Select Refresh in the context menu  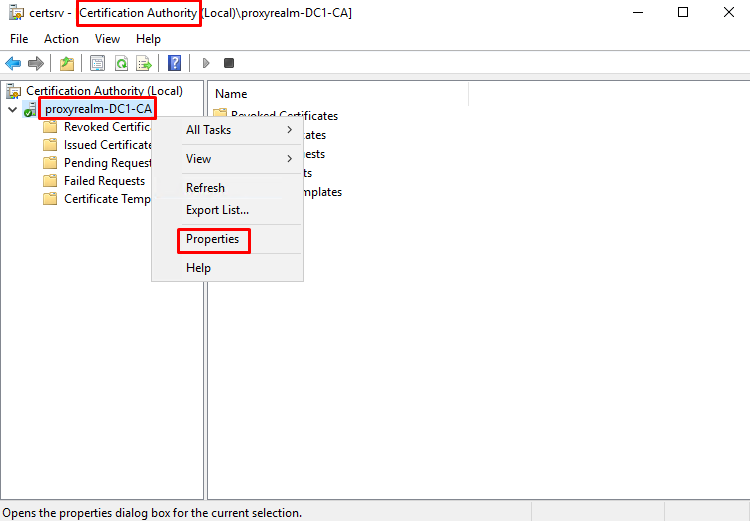tap(228, 188)
